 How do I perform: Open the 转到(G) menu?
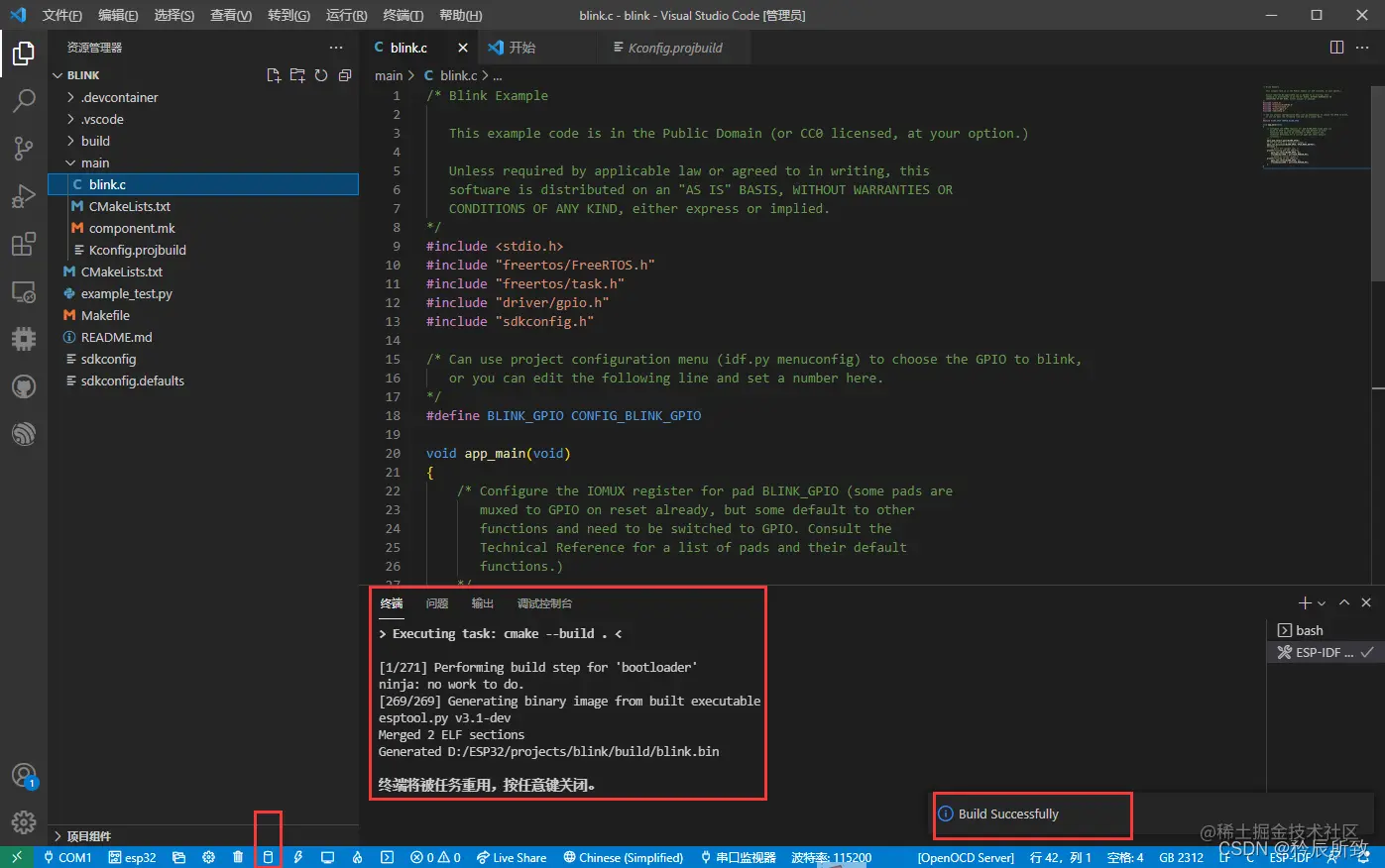(x=289, y=15)
